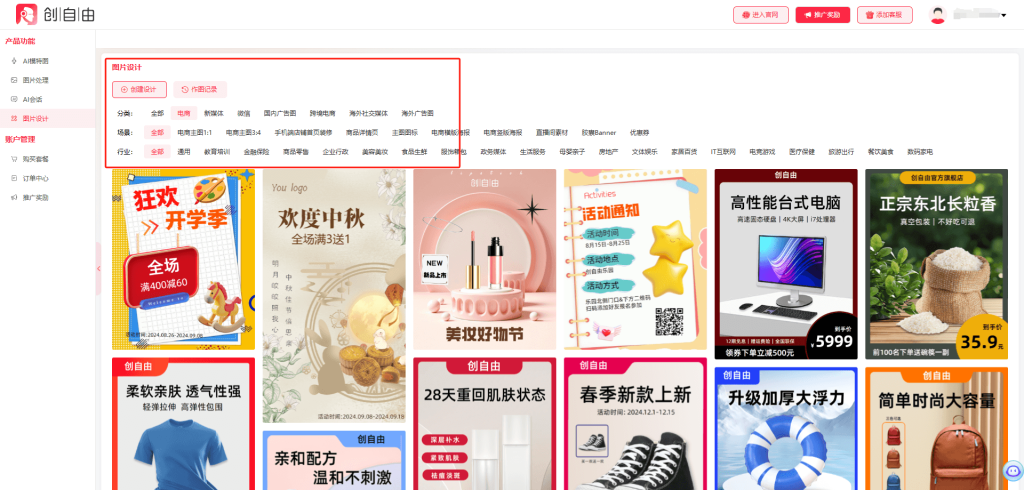Open 订单中心 in the sidebar
This screenshot has width=1024, height=490.
point(35,178)
